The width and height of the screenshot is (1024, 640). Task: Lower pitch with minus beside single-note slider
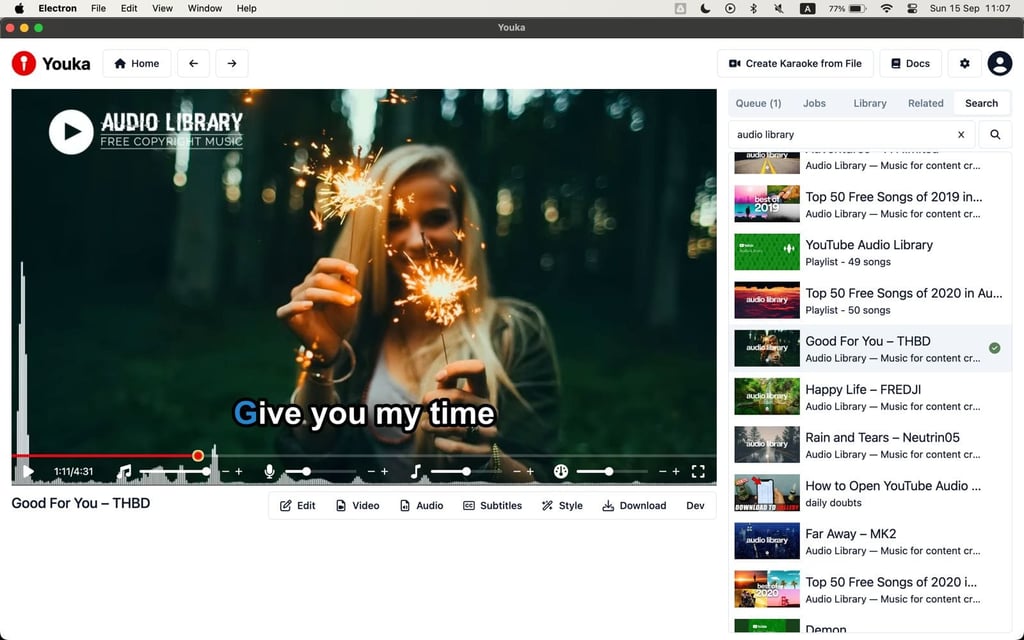coord(517,472)
